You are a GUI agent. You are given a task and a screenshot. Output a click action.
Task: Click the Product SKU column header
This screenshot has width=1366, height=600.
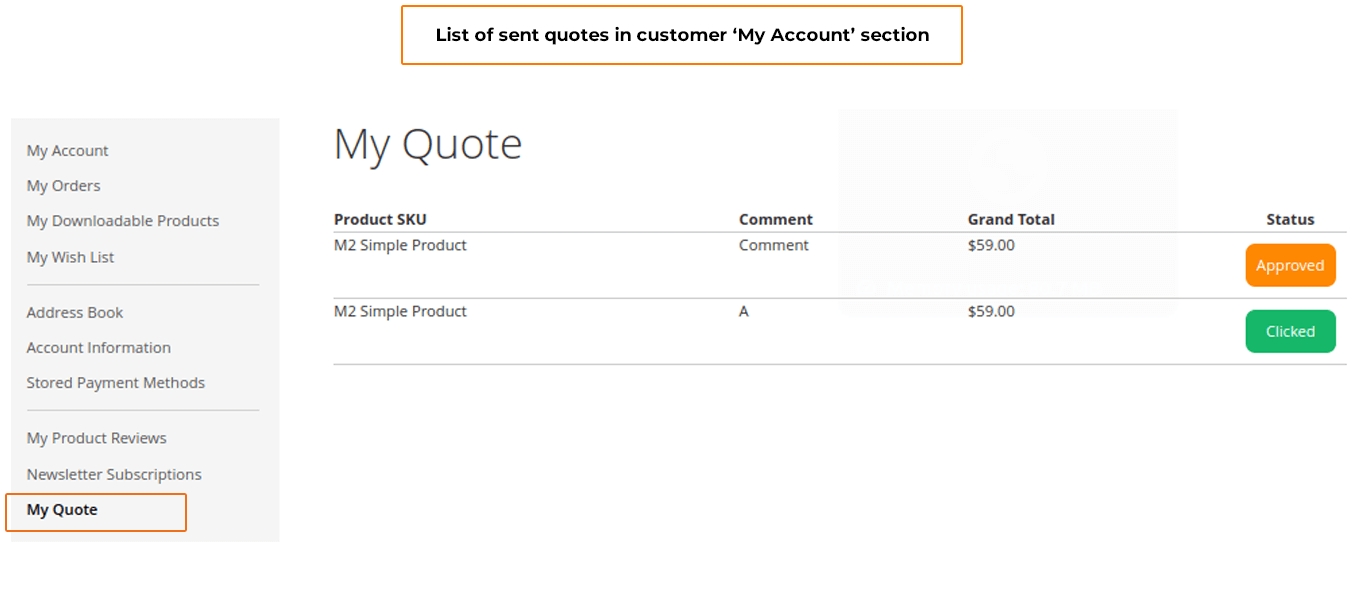coord(380,220)
